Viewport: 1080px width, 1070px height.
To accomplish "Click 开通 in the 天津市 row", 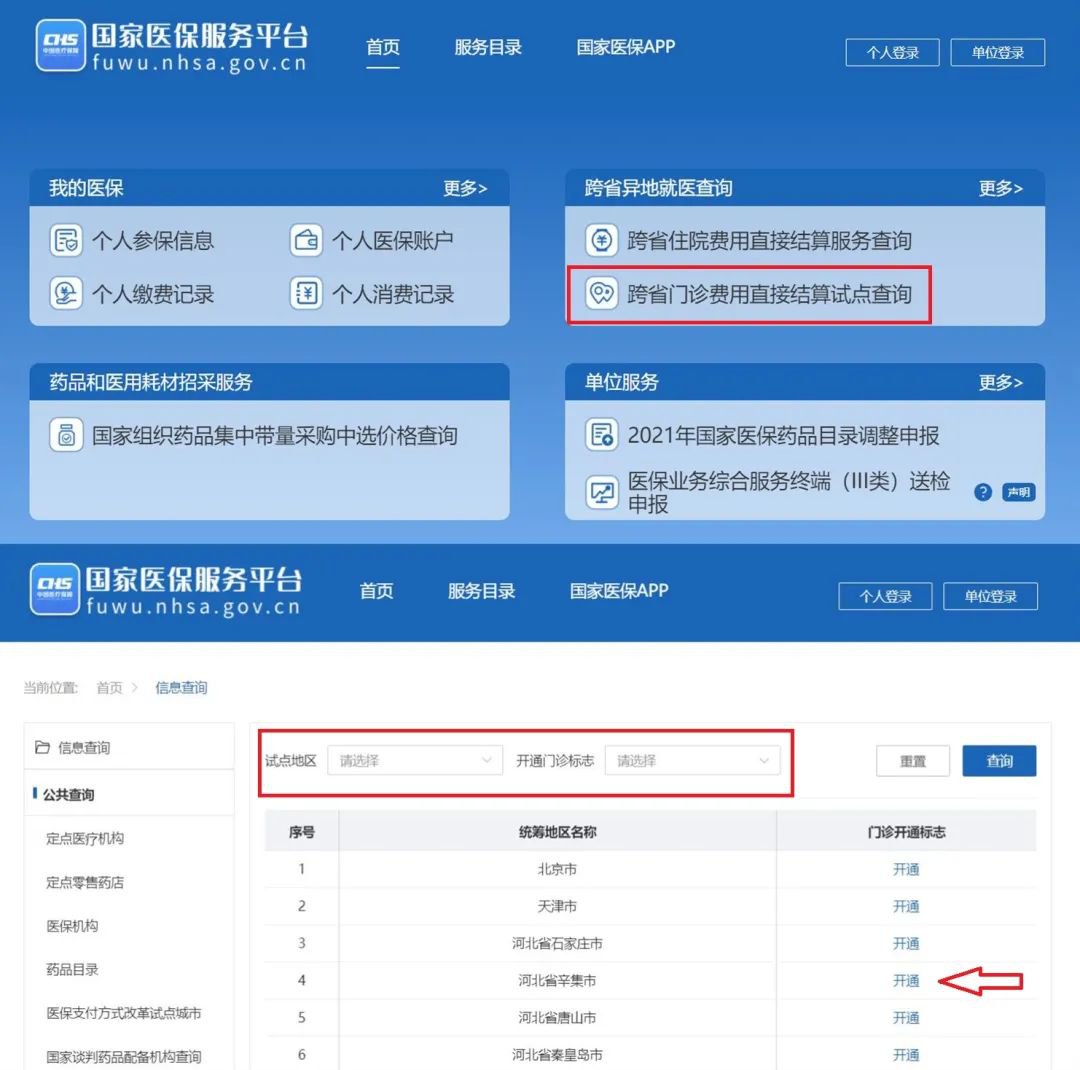I will click(906, 907).
